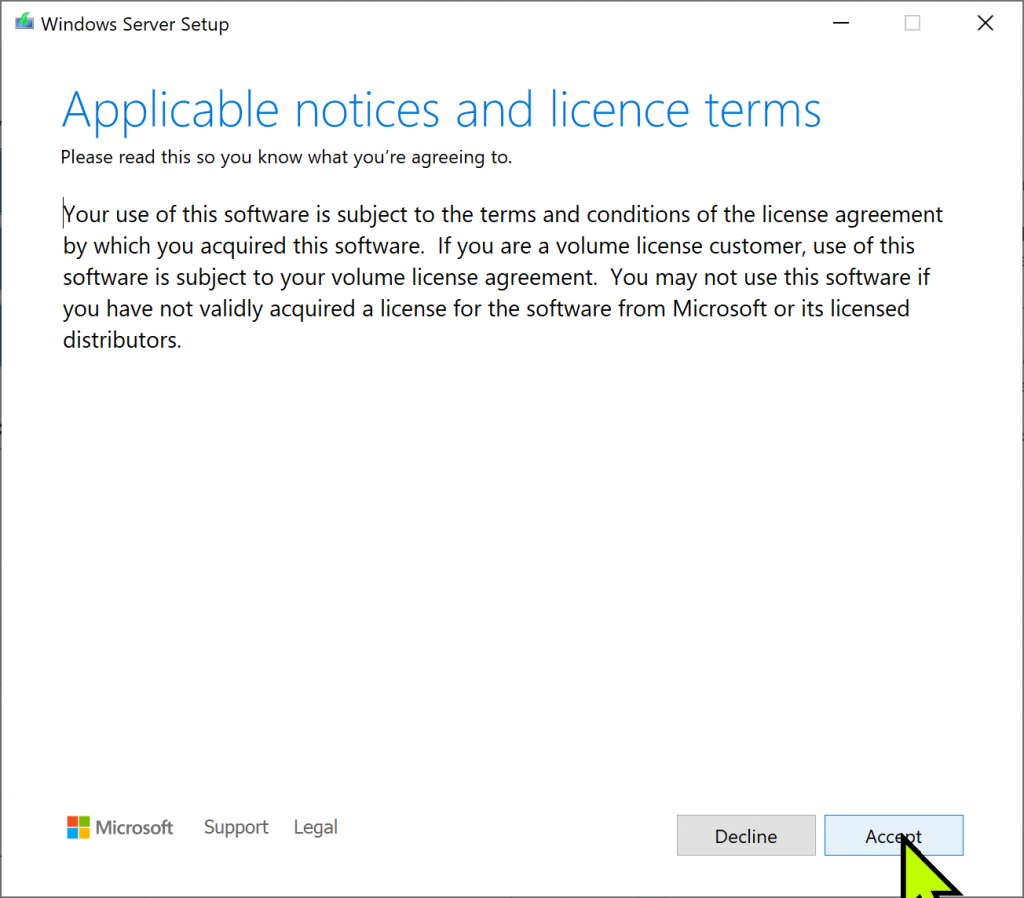
Task: Click the word "distributors." in license text
Action: [122, 340]
